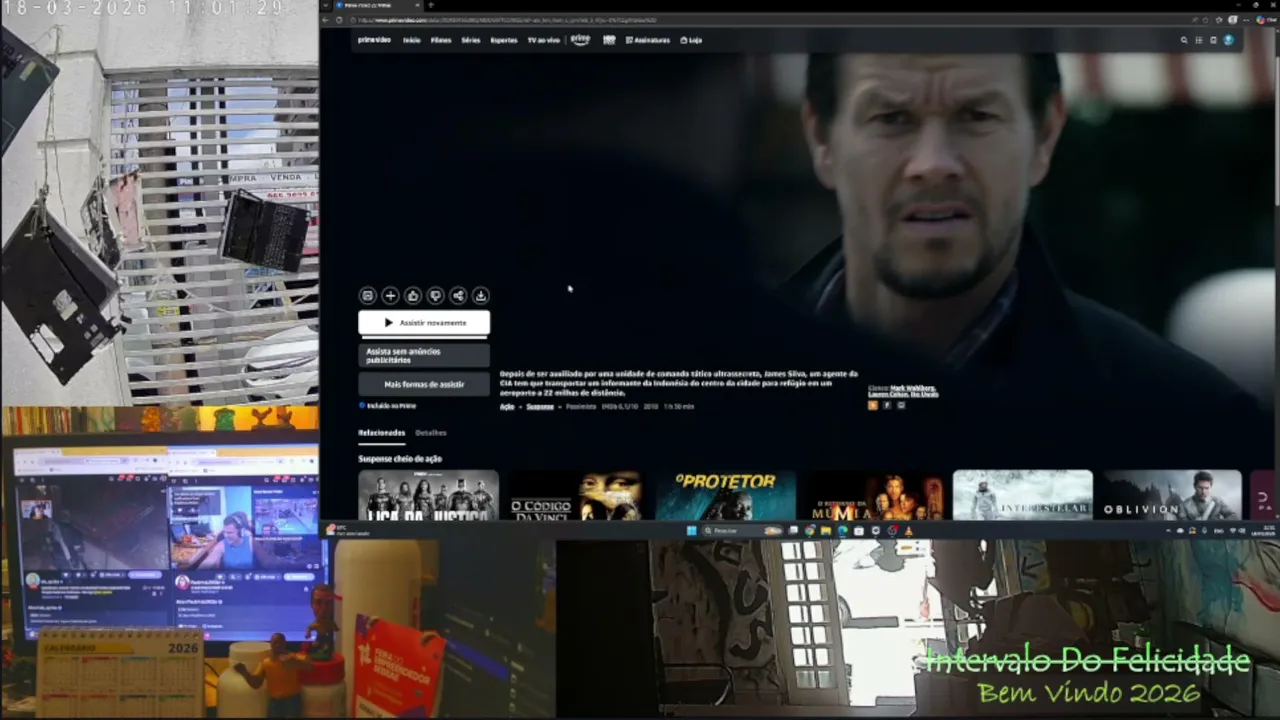Add the movie to watchlist with plus icon

(x=390, y=296)
